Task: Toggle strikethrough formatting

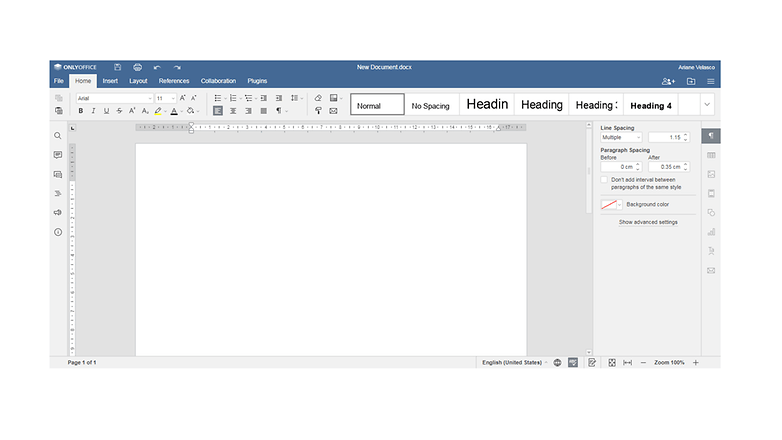Action: point(119,111)
